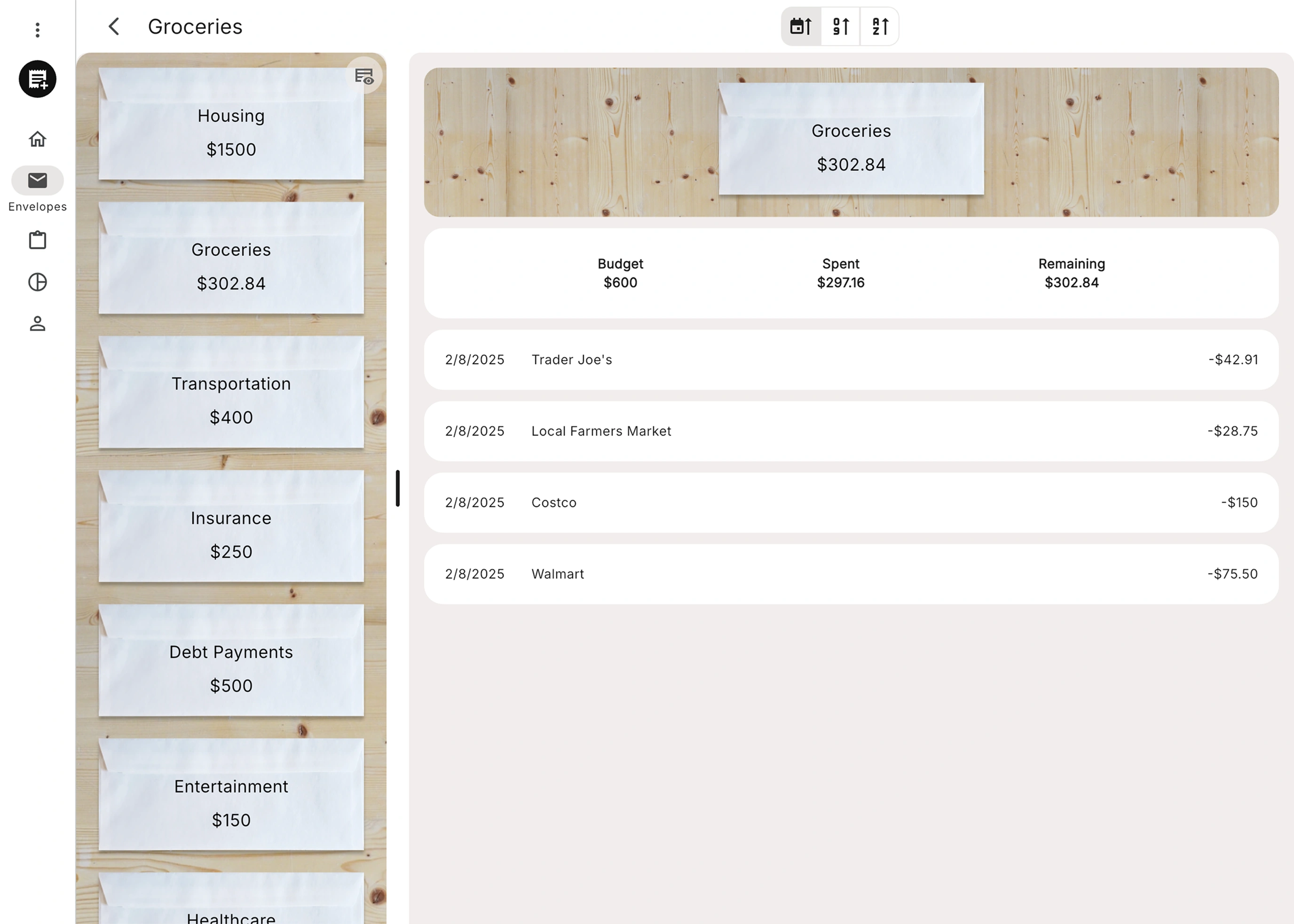Screen dimensions: 1294x924
Task: Open the Local Farmers Market transaction
Action: click(x=851, y=431)
